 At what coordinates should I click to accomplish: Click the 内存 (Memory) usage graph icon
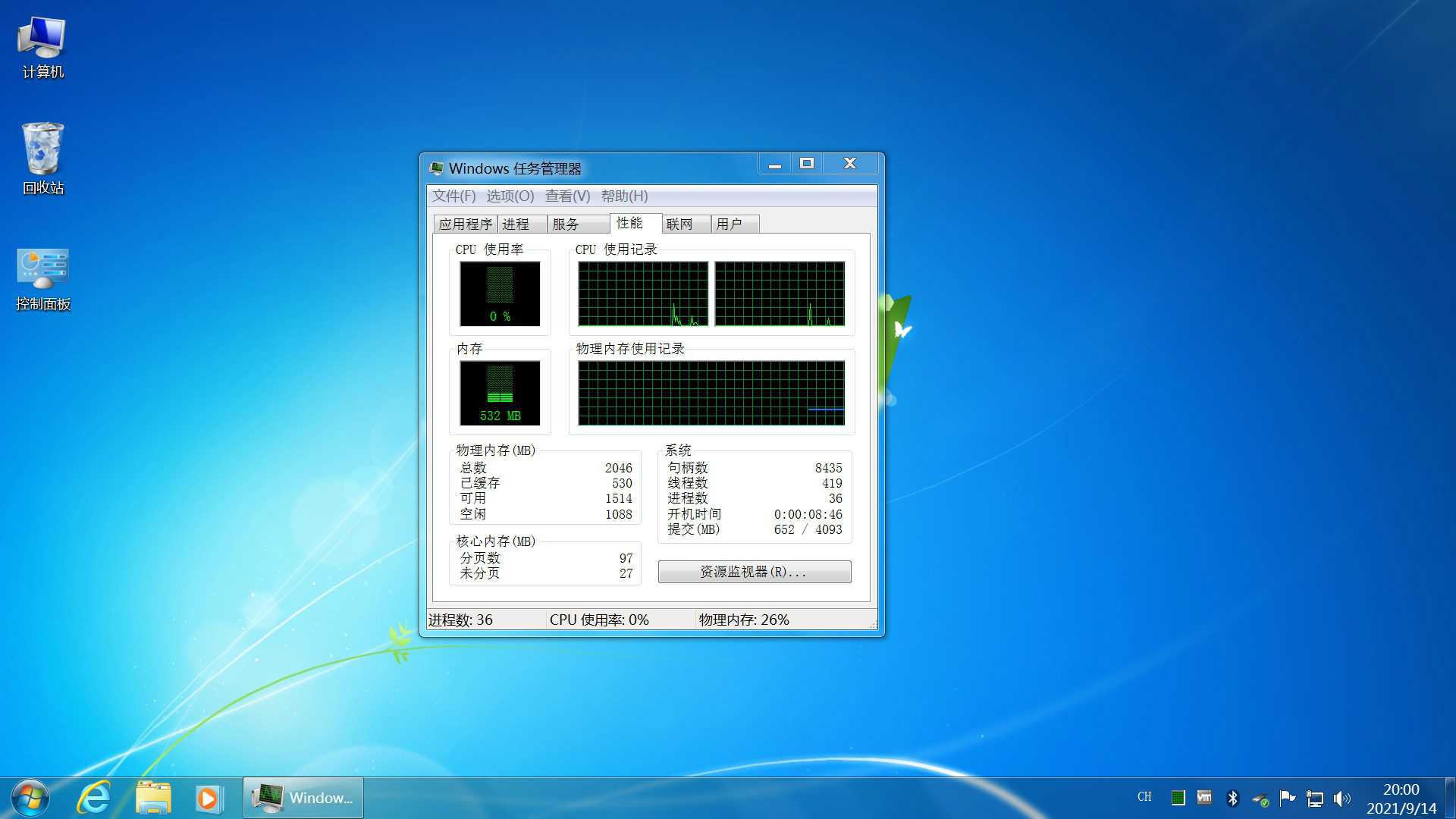coord(499,393)
